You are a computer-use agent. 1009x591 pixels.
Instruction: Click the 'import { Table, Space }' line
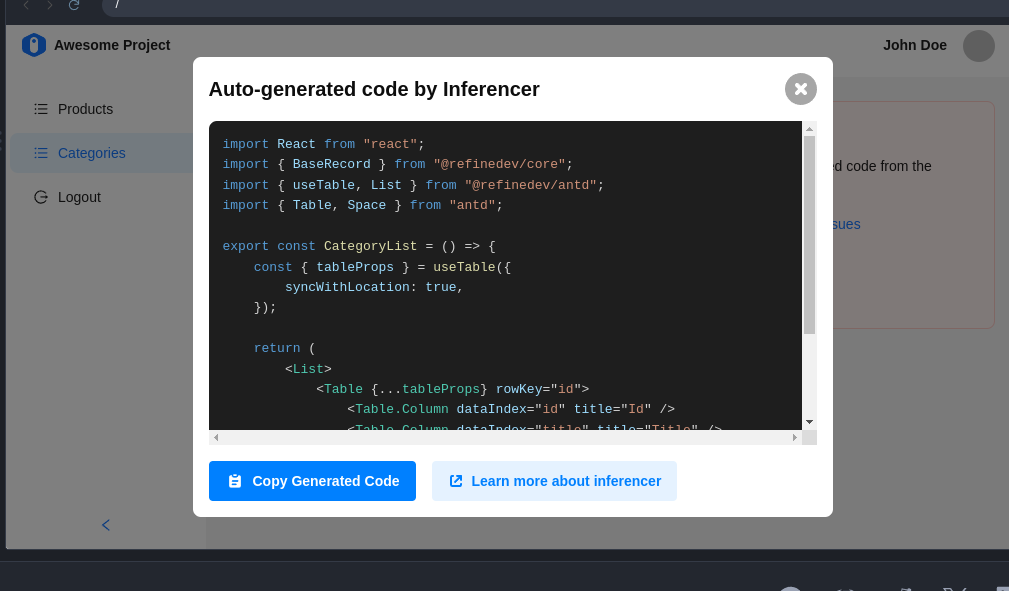[362, 205]
